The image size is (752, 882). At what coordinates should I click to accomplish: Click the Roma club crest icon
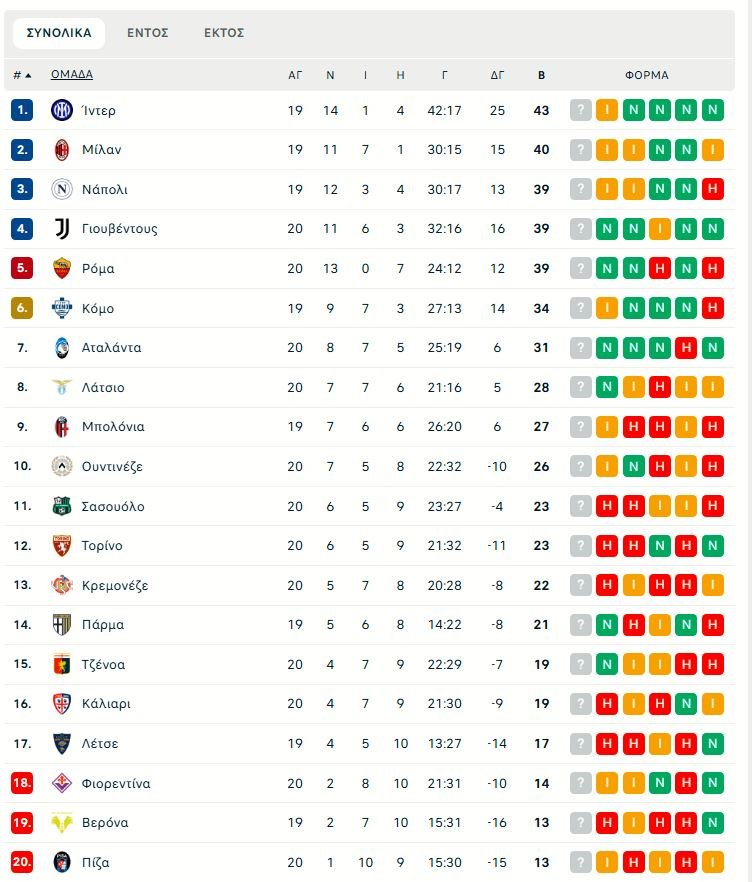(62, 268)
